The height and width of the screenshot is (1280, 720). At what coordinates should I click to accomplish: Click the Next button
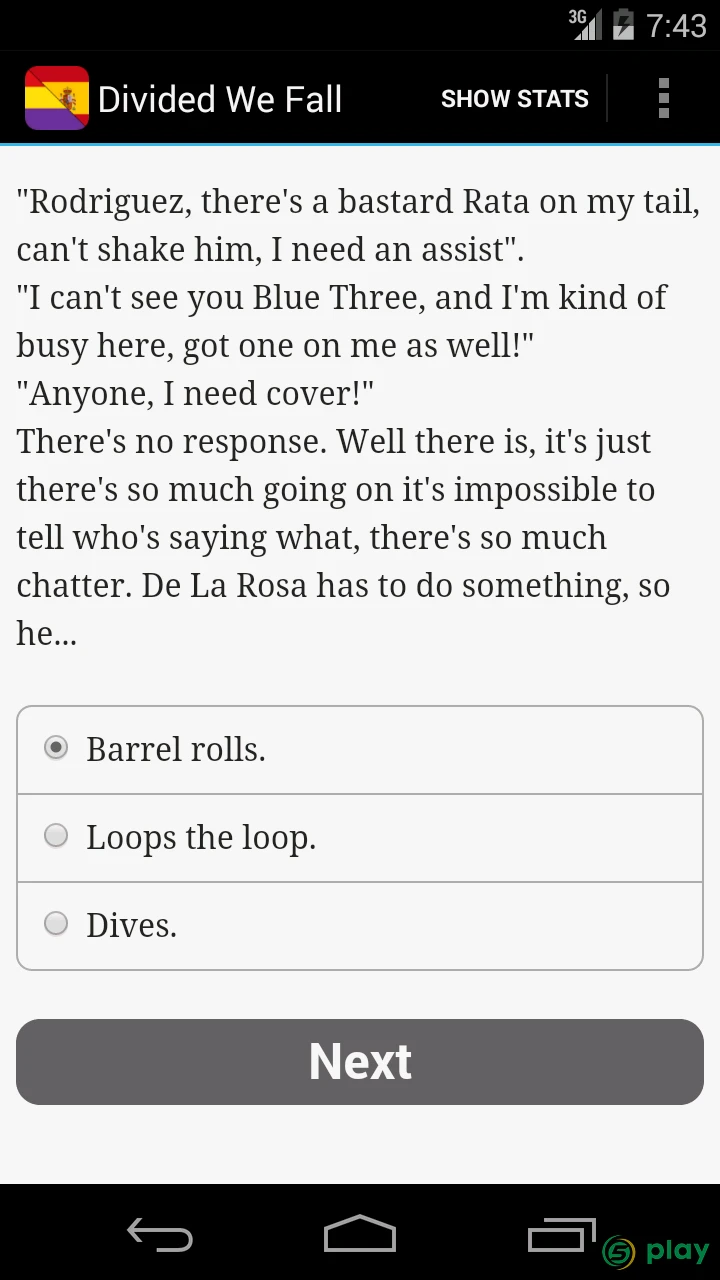pyautogui.click(x=360, y=1062)
